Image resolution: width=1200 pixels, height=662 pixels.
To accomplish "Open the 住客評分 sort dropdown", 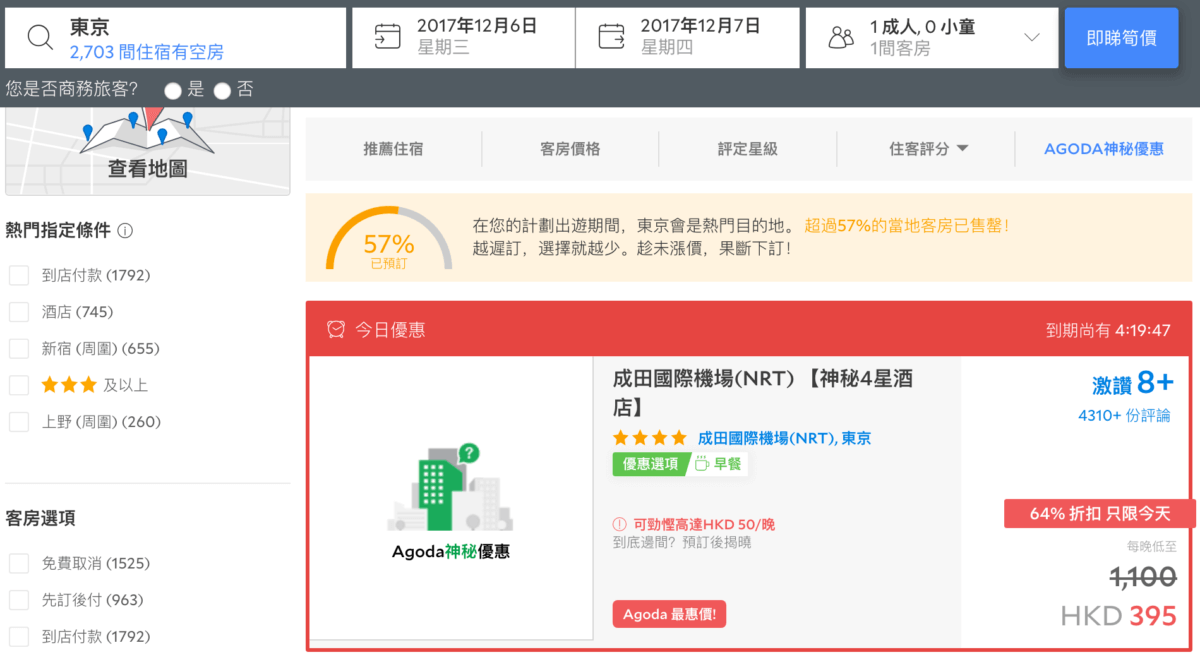I will (x=929, y=149).
